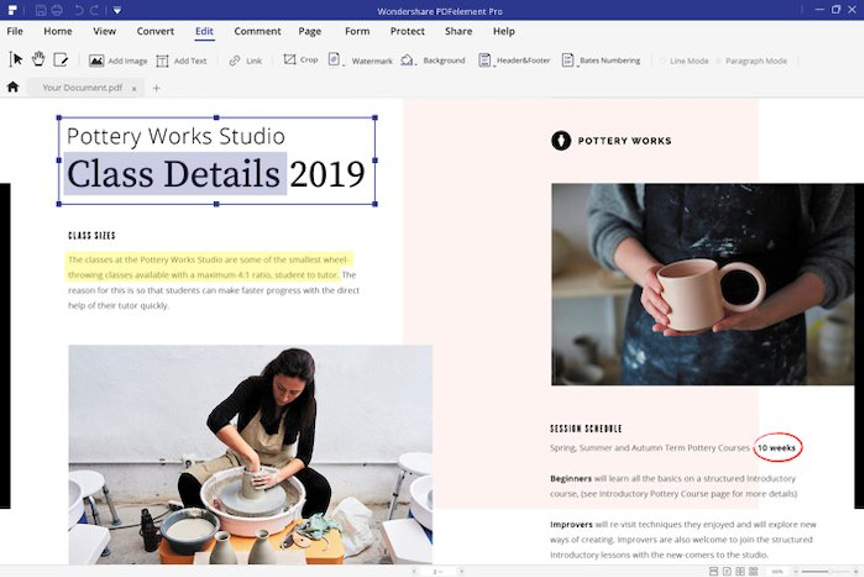864x577 pixels.
Task: Activate the Hand pan tool
Action: pyautogui.click(x=38, y=60)
